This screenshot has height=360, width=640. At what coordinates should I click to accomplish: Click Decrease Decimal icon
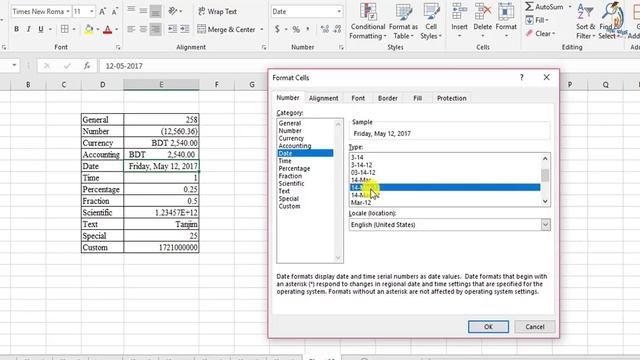338,29
